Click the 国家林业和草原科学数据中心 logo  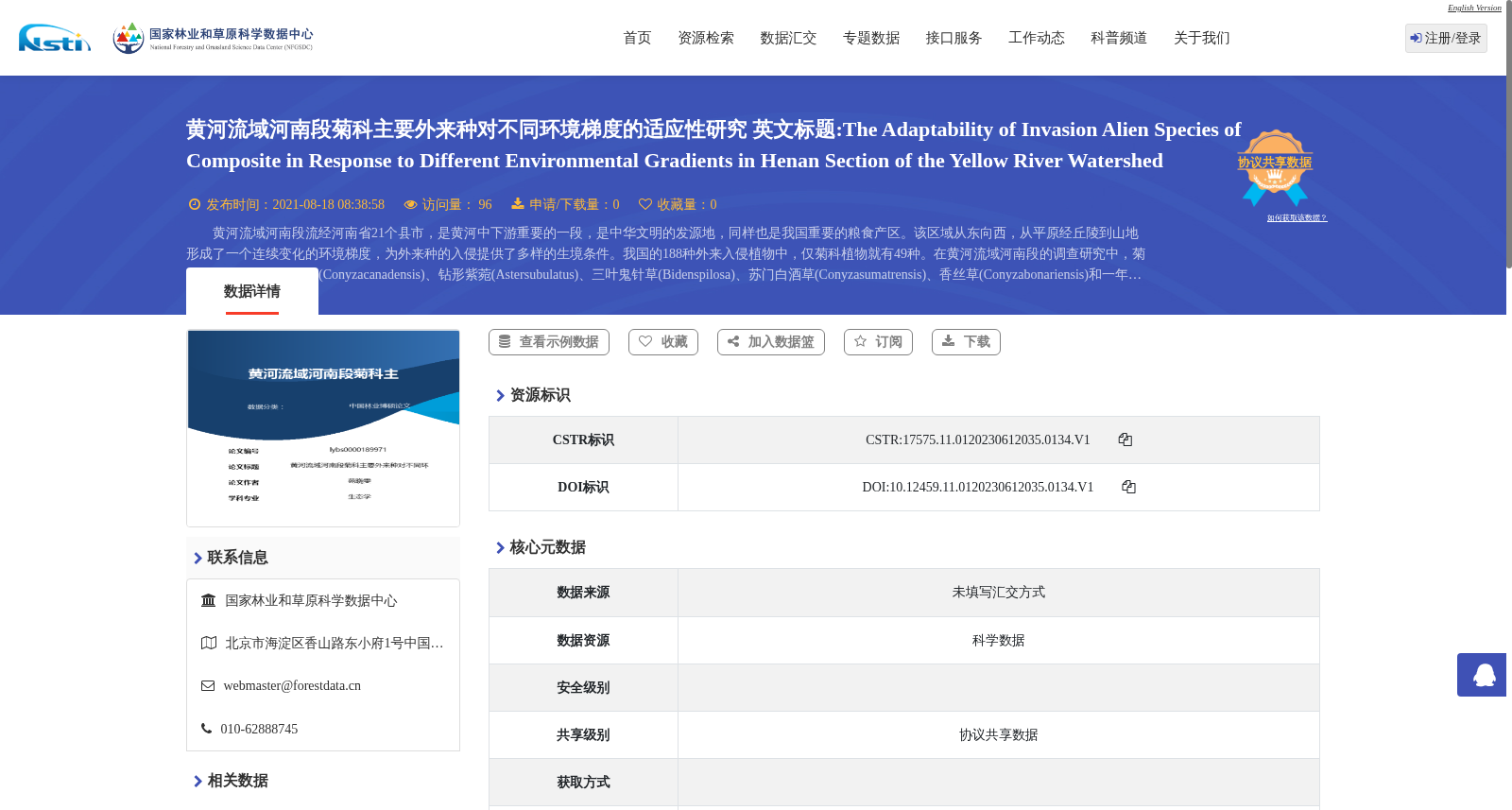click(213, 38)
